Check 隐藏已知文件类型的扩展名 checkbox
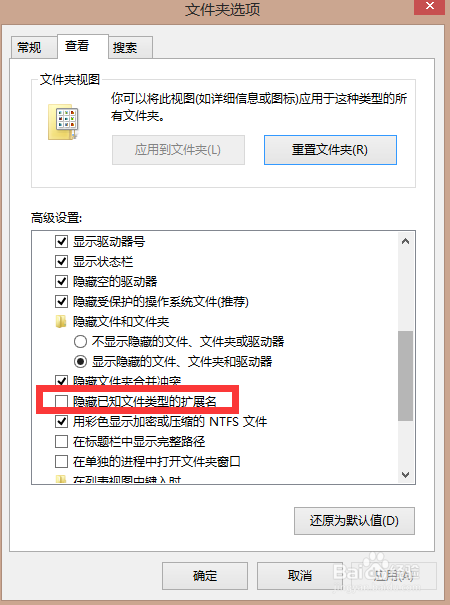The image size is (450, 605). (x=62, y=401)
